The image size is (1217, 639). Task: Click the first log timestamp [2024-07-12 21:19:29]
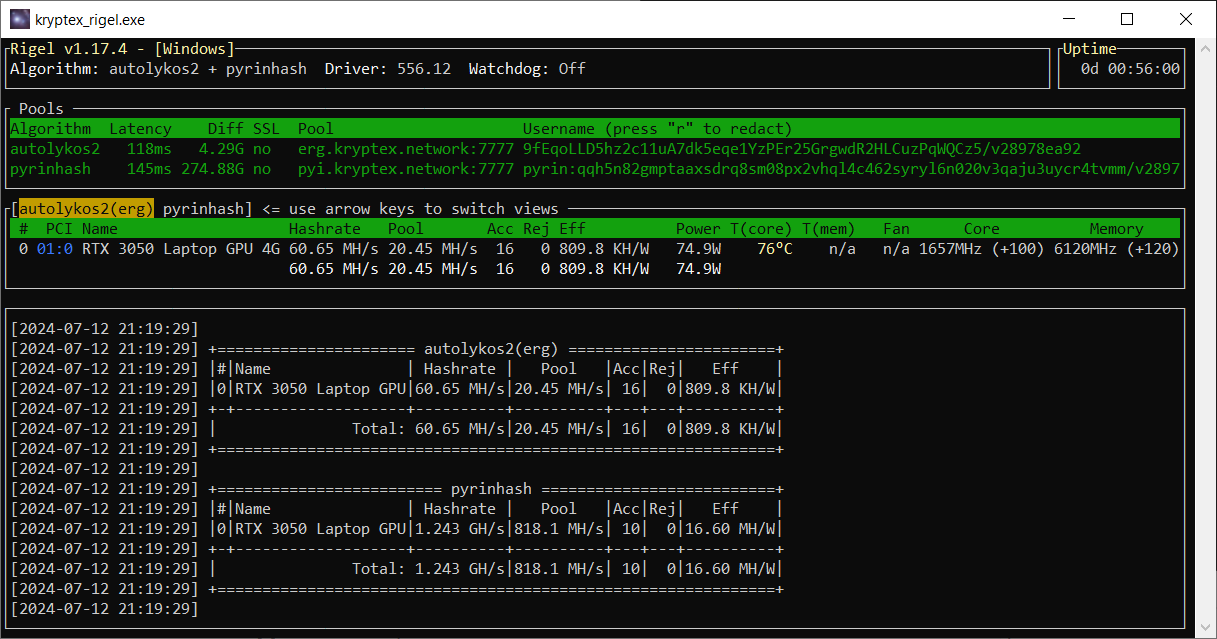(104, 329)
